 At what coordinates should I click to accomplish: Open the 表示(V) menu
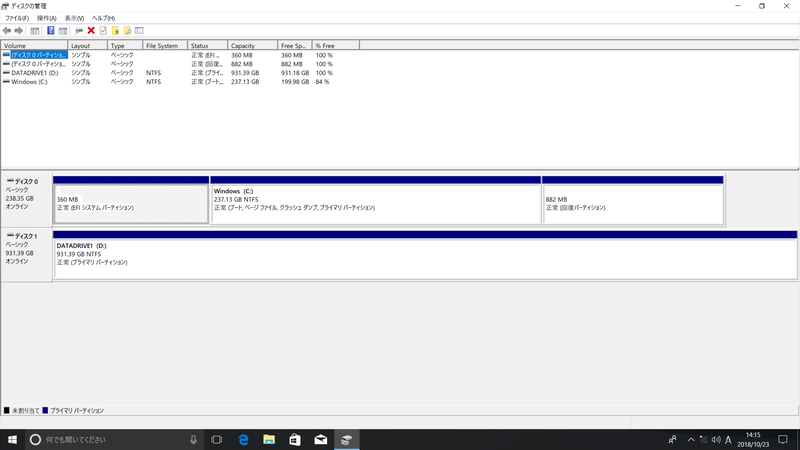tap(74, 18)
